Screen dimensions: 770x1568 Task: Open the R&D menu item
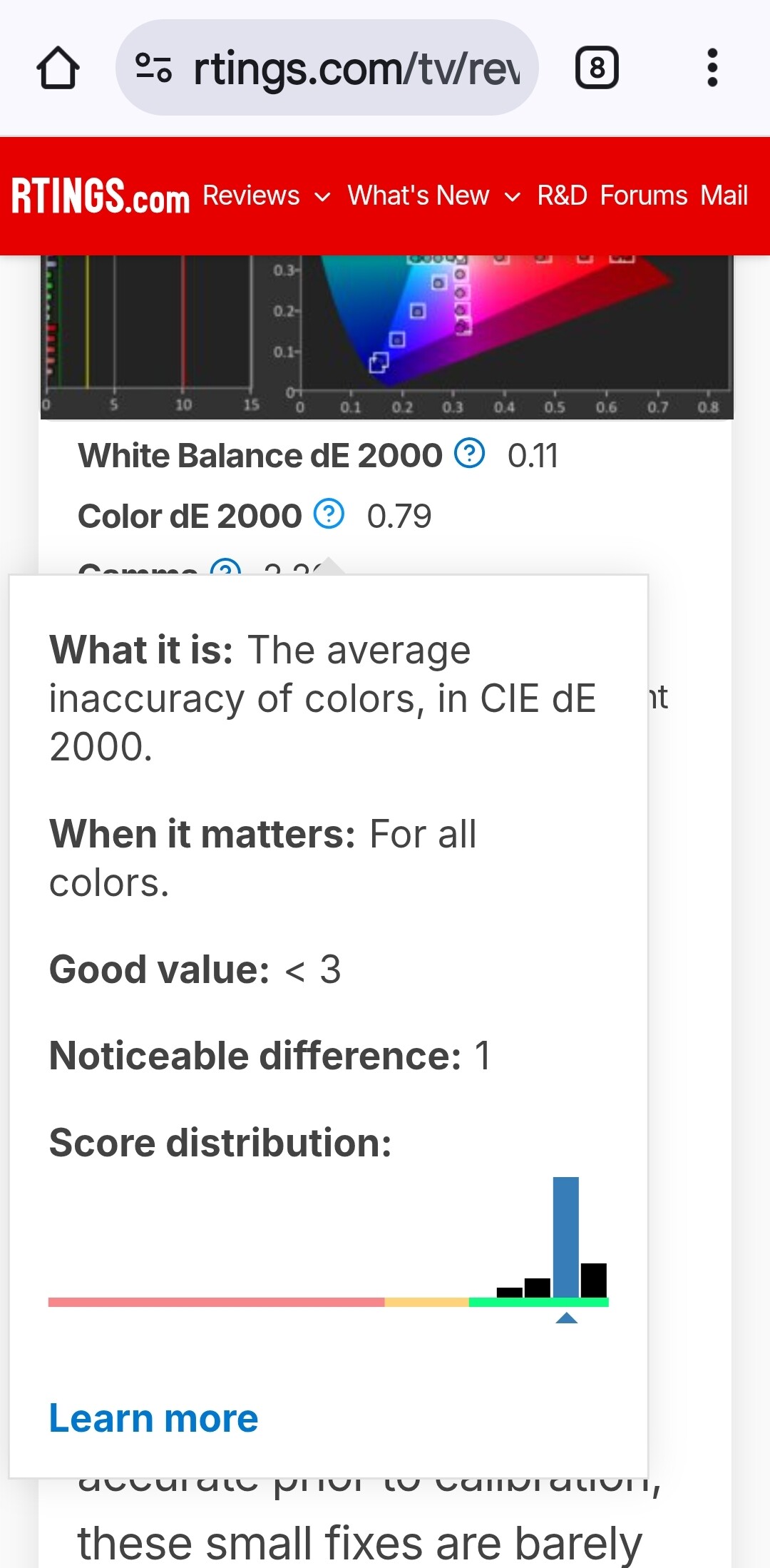(x=562, y=195)
